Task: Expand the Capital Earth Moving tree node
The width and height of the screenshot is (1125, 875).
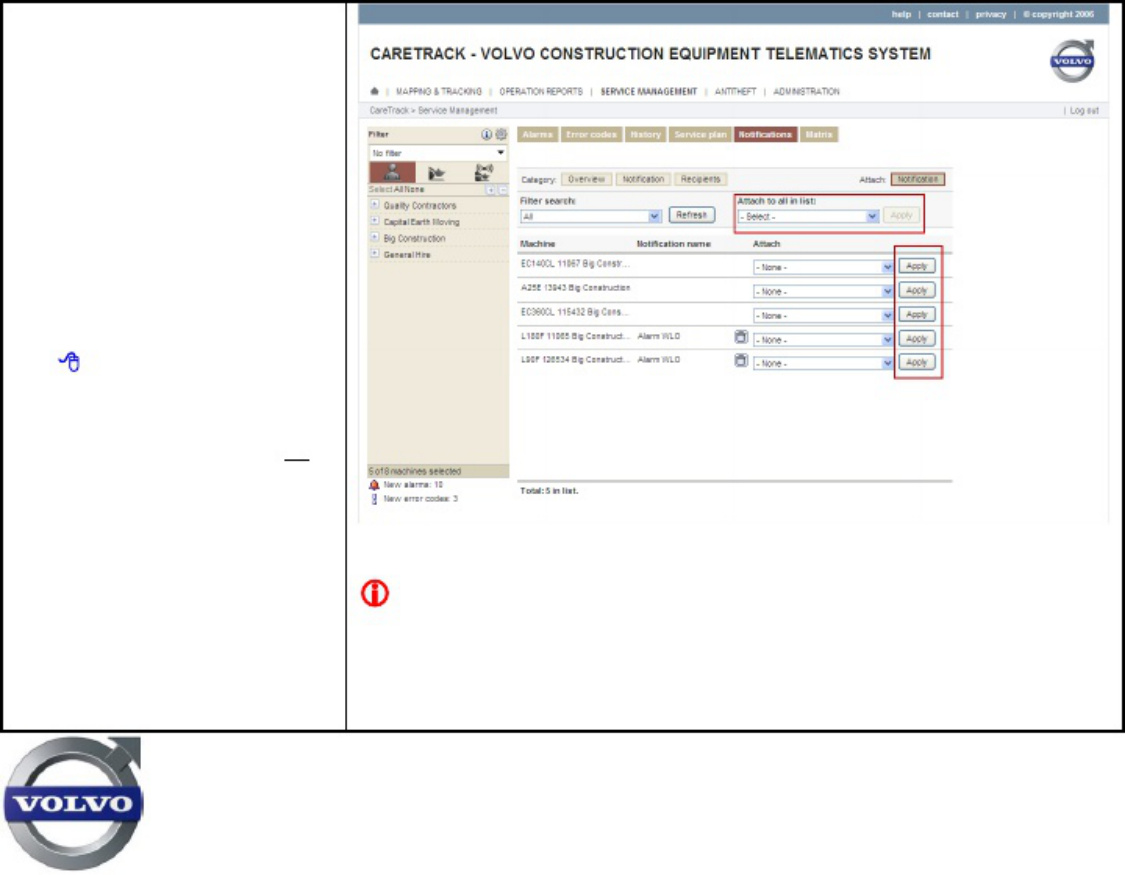Action: click(x=375, y=221)
